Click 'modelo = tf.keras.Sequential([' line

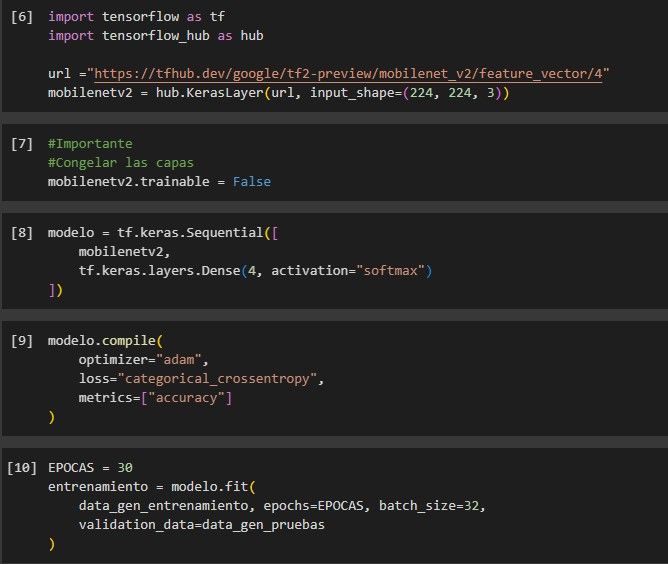click(x=163, y=233)
